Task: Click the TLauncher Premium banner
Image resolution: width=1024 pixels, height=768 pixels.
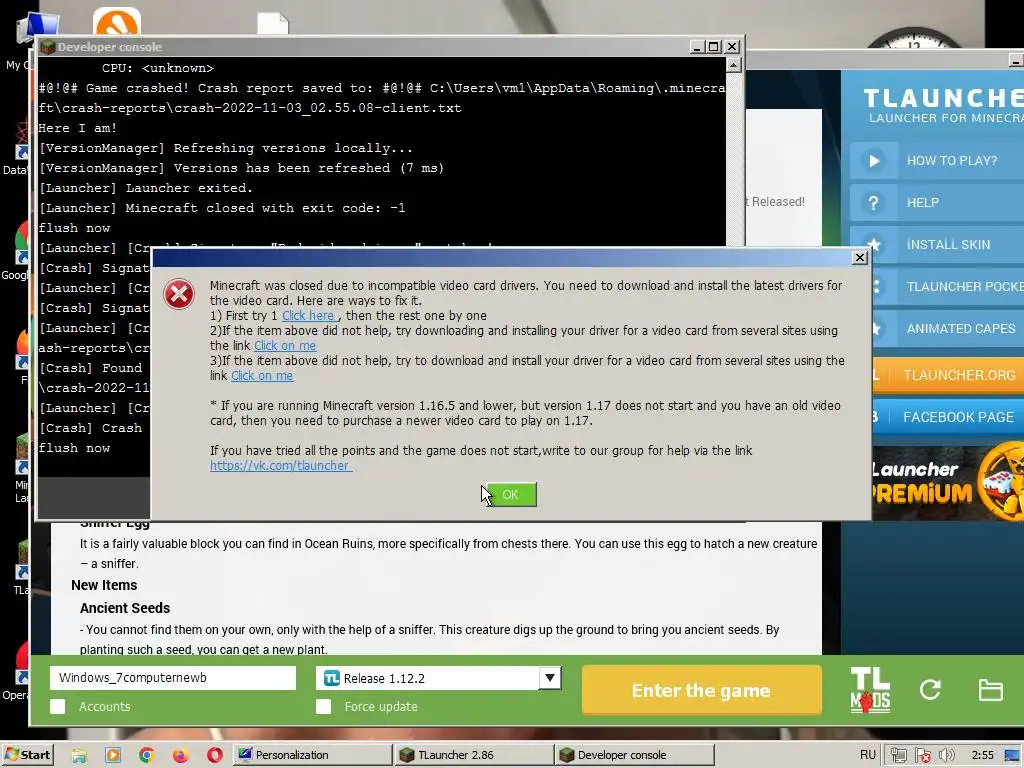Action: 948,483
